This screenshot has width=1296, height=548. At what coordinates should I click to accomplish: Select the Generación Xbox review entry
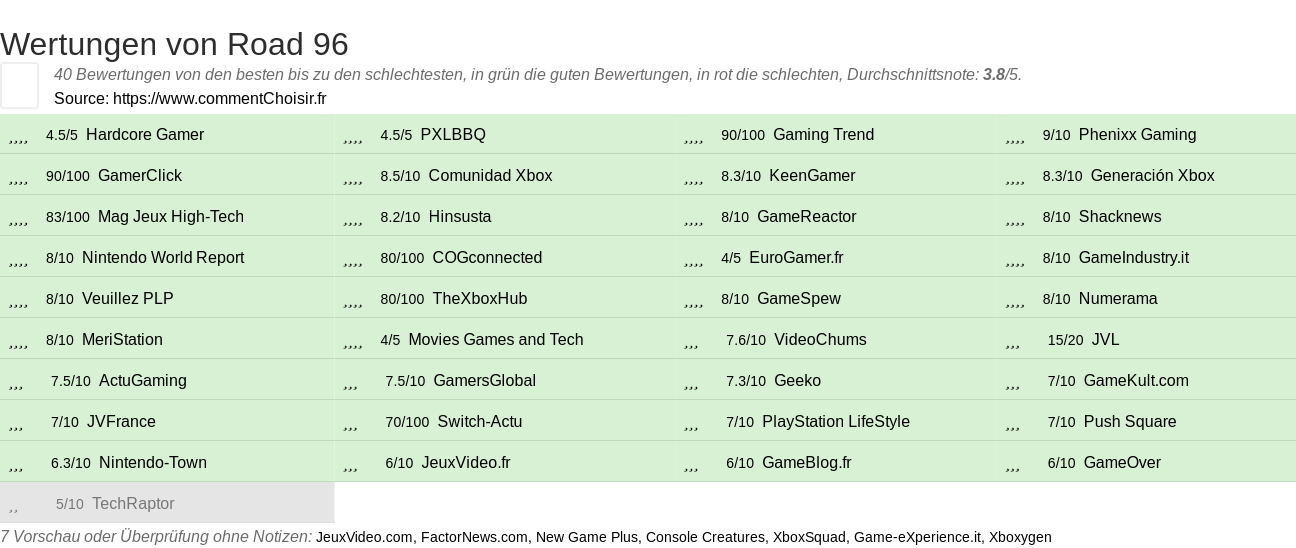pyautogui.click(x=1152, y=176)
